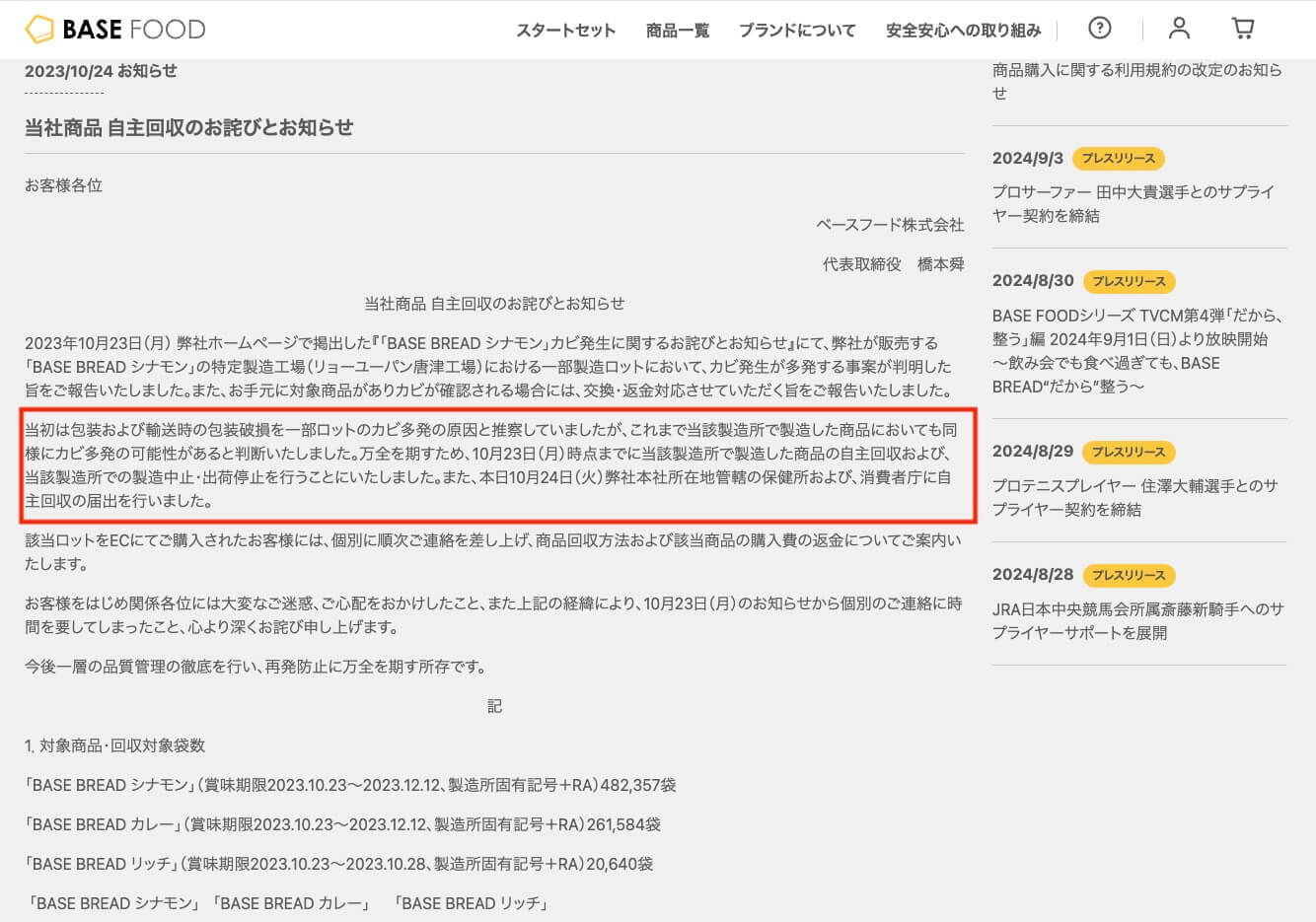
Task: Open the 利用規約の改定のお知らせ news link
Action: [1136, 81]
